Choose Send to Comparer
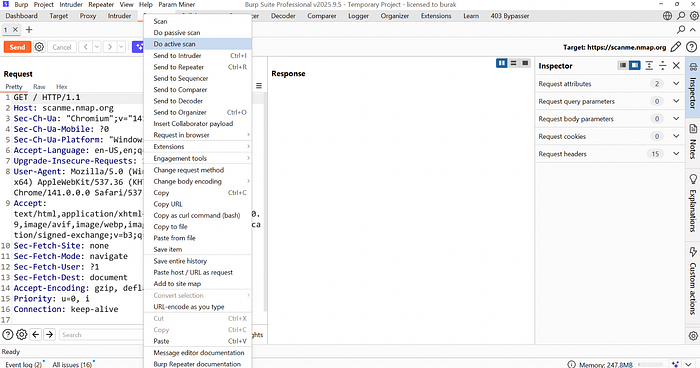This screenshot has width=700, height=368. 198,89
